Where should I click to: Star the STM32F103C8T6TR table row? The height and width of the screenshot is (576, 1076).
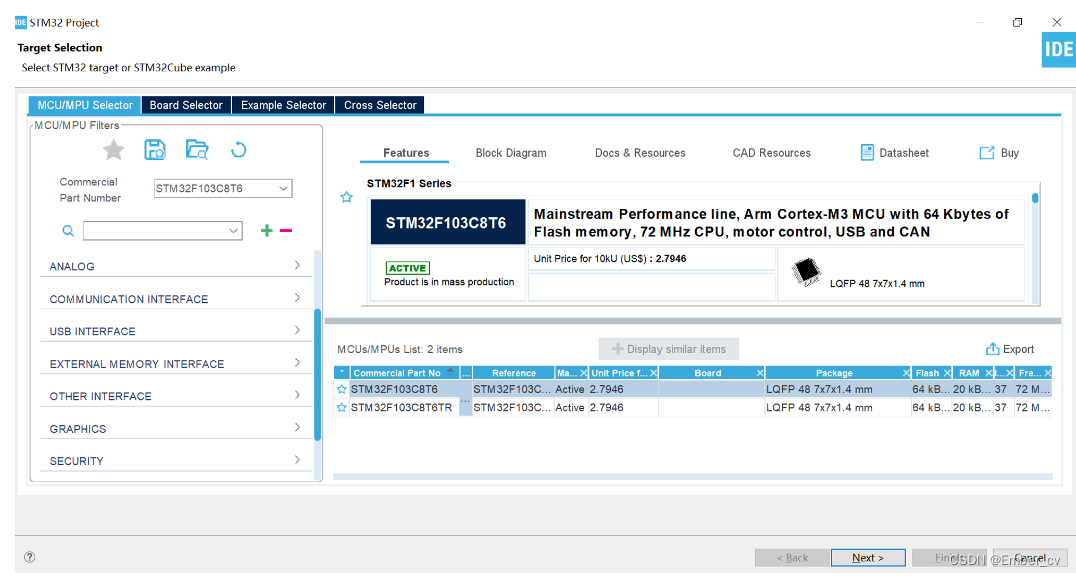coord(342,408)
